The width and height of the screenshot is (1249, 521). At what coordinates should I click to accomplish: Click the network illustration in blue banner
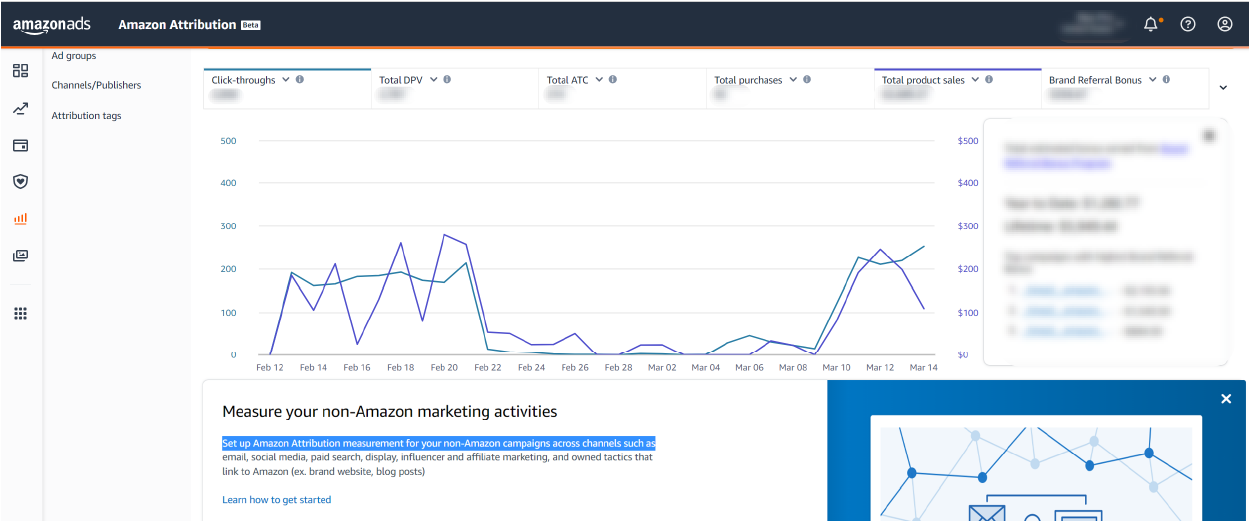tap(1036, 473)
